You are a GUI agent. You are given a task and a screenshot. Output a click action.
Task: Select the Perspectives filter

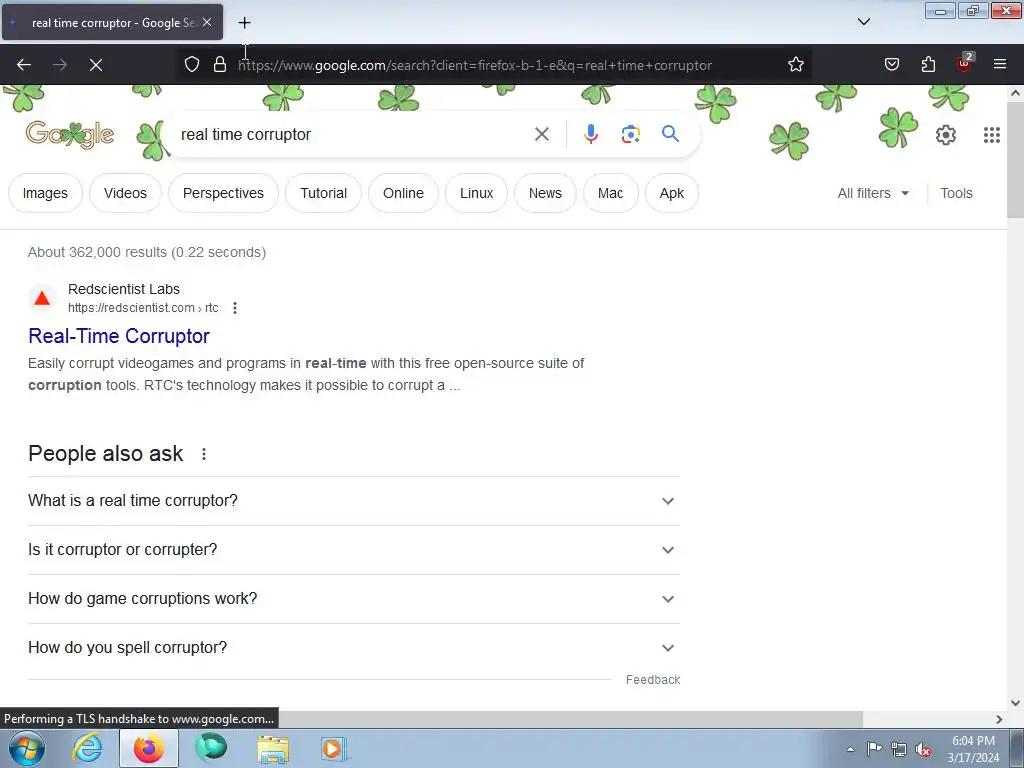(223, 193)
